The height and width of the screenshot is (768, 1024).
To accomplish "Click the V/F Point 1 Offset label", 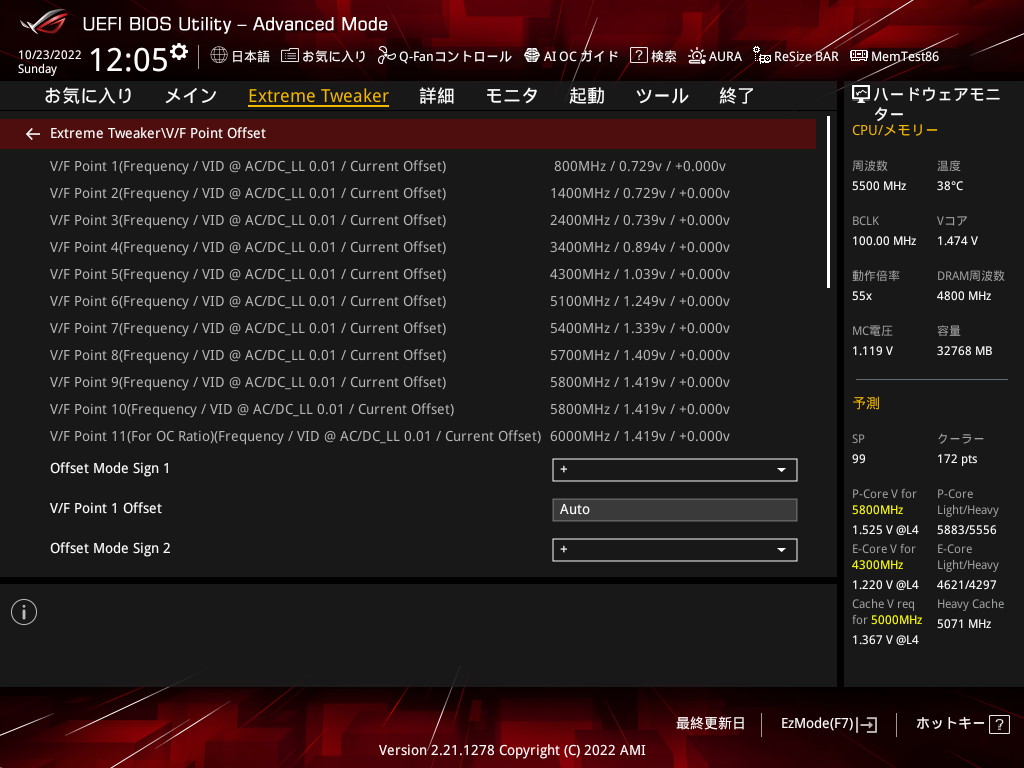I will pyautogui.click(x=106, y=508).
